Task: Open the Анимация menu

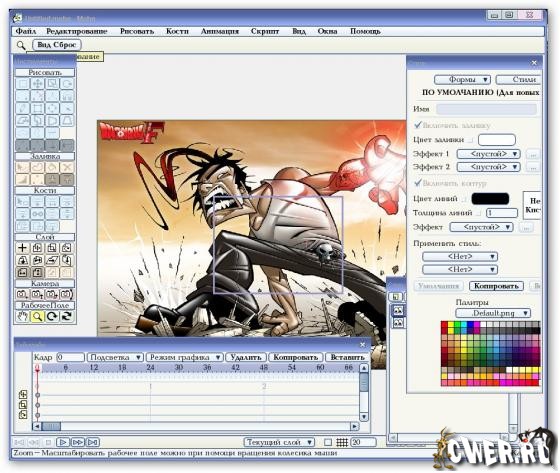Action: click(x=220, y=31)
